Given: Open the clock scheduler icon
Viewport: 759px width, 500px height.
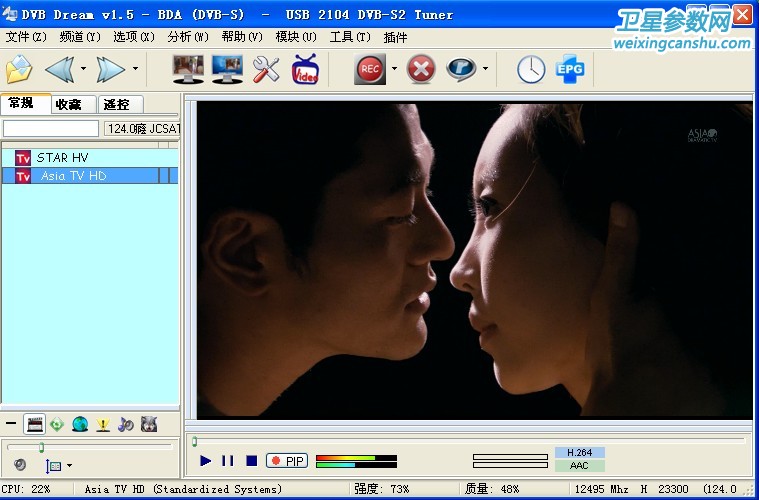Looking at the screenshot, I should [531, 70].
